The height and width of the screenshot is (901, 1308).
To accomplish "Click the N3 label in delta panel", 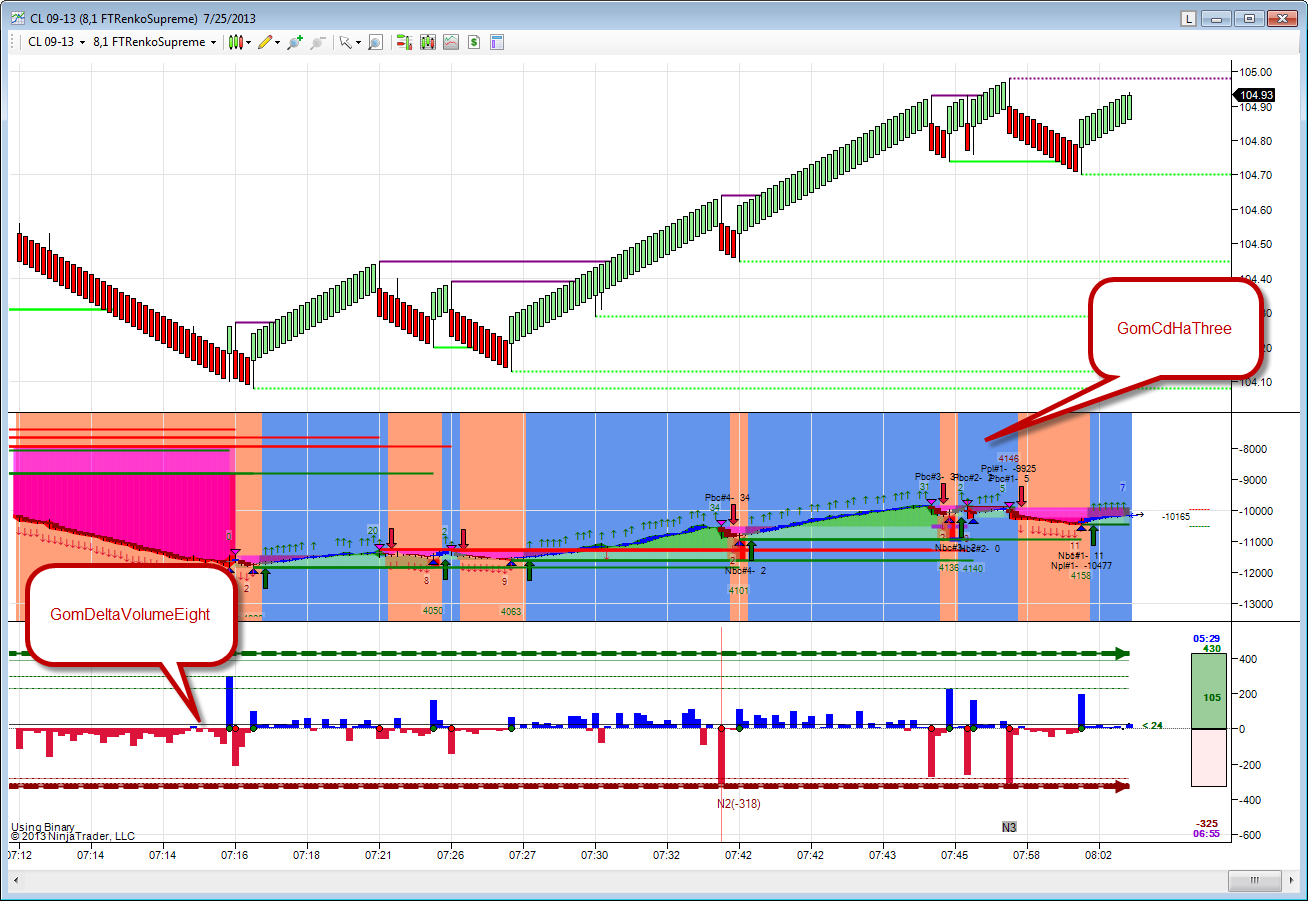I will point(1009,827).
